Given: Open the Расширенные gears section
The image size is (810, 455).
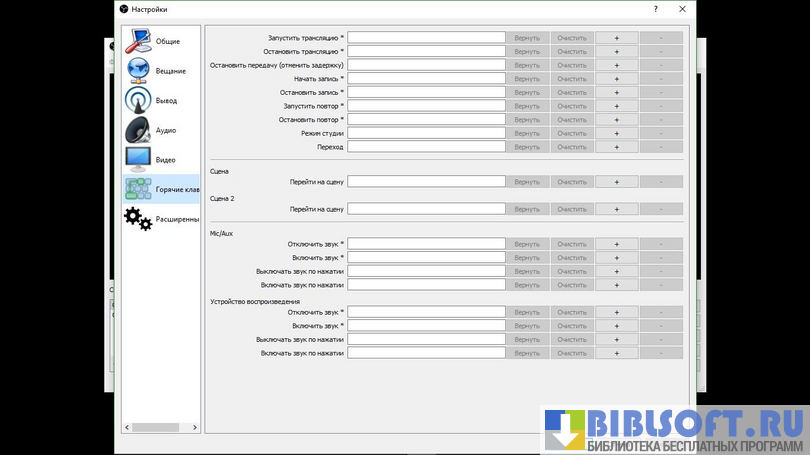Looking at the screenshot, I should 161,219.
